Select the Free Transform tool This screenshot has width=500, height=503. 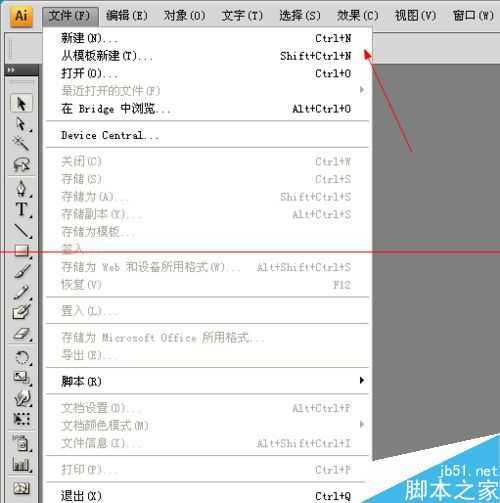coord(21,419)
